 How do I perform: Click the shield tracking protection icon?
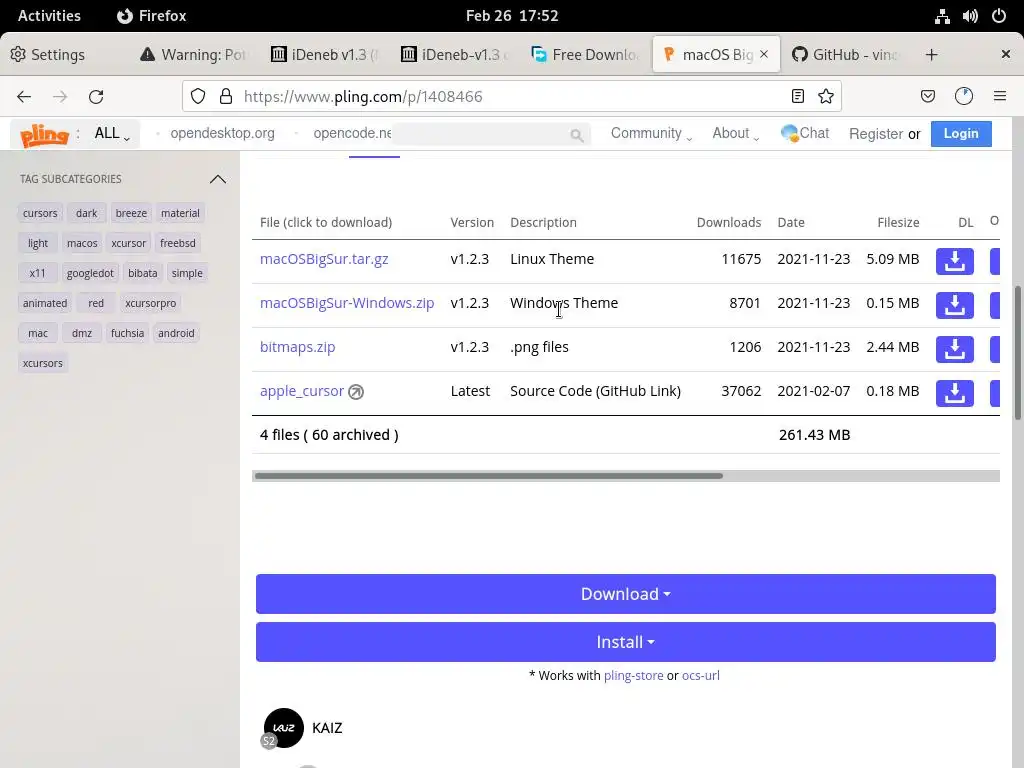198,97
